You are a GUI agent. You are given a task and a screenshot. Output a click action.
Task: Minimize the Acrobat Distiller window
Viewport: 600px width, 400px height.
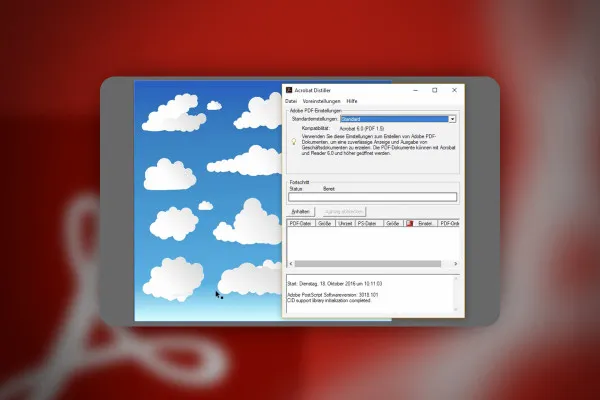pyautogui.click(x=416, y=90)
